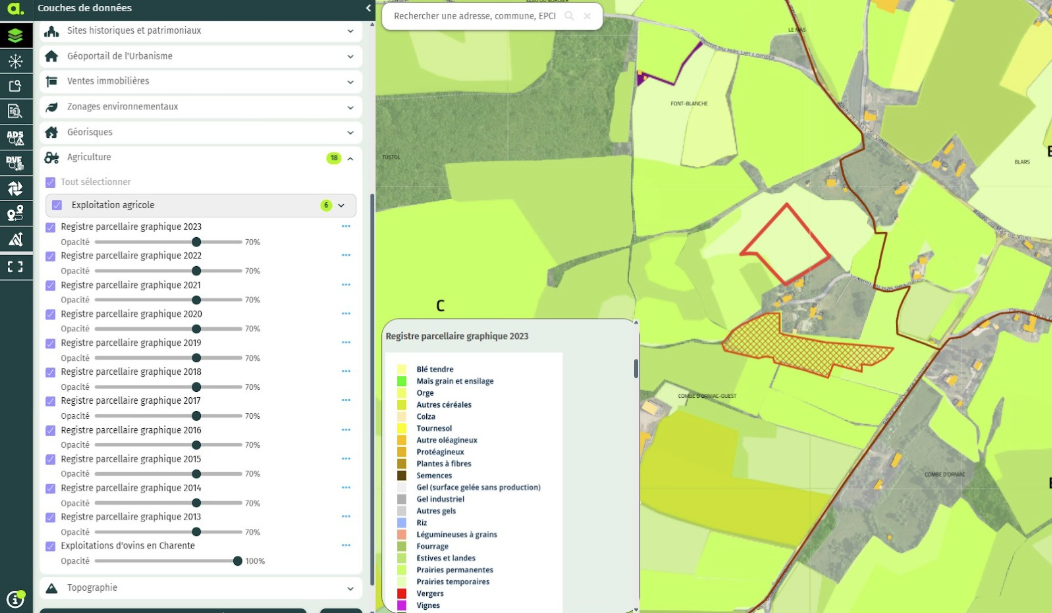Enable Tout sélectionner under Agriculture

(50, 182)
